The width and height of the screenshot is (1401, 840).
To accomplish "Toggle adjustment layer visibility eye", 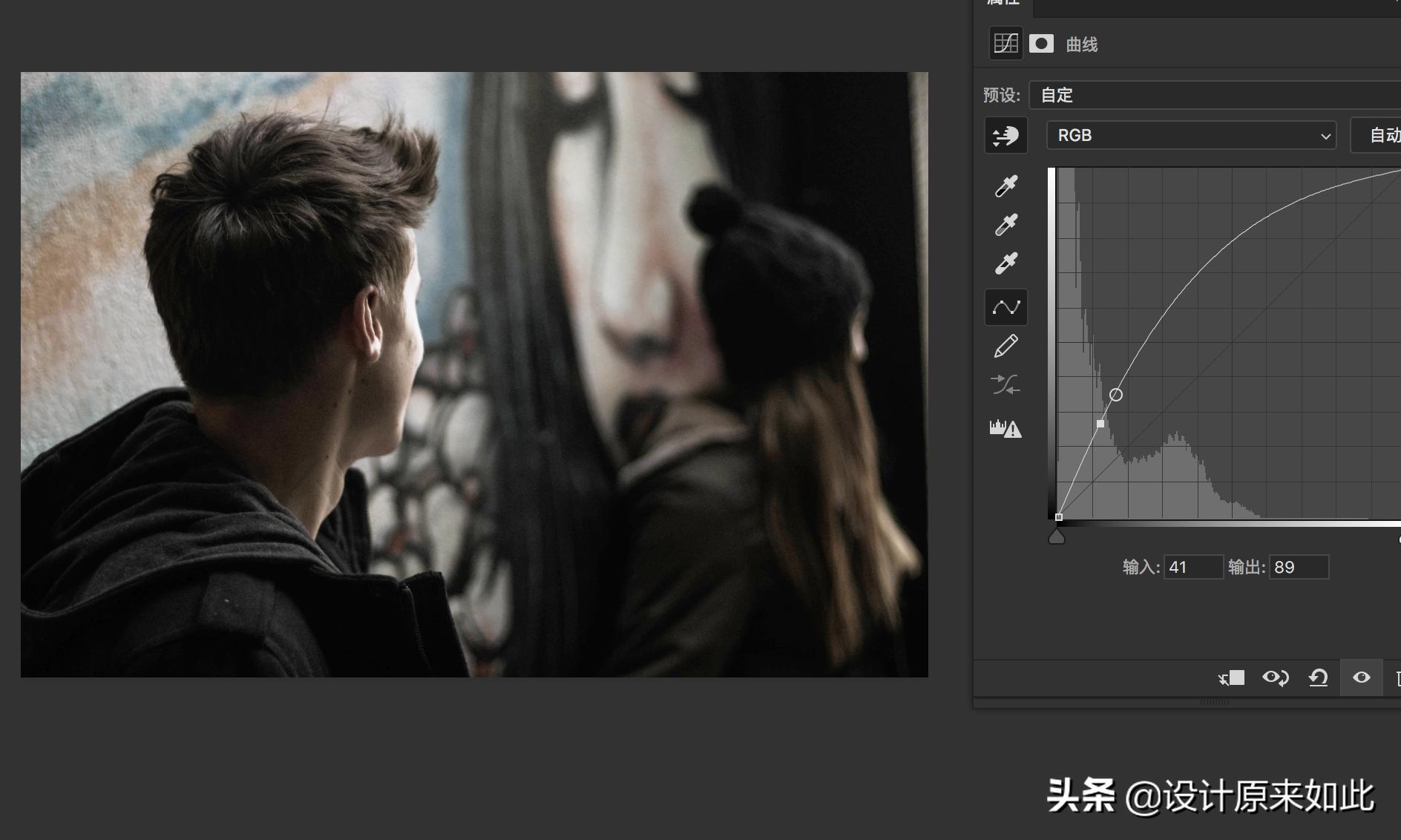I will tap(1361, 677).
